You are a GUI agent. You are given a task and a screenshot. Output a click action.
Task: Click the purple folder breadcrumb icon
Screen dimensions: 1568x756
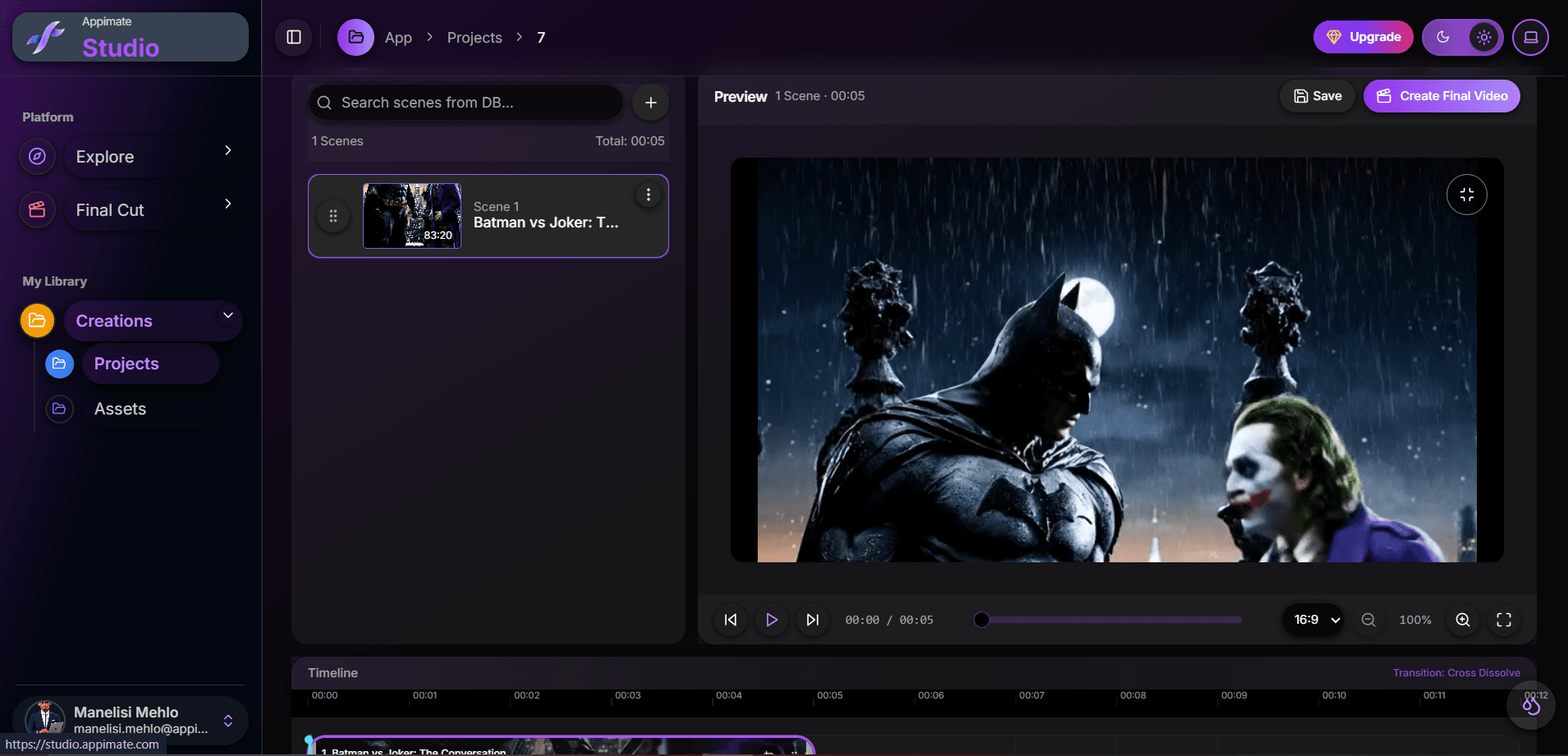[x=355, y=37]
